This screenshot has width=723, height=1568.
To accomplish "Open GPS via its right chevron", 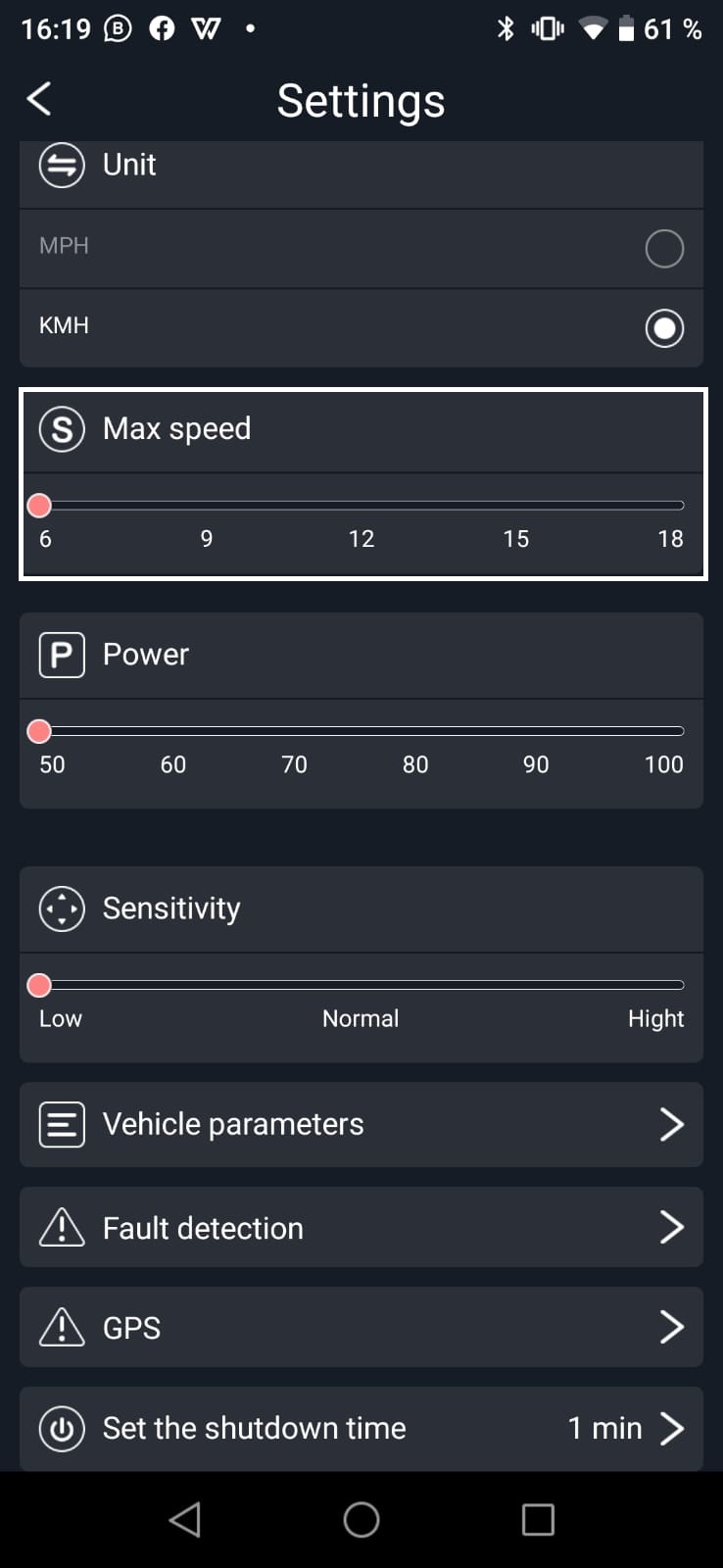I will tap(671, 1327).
